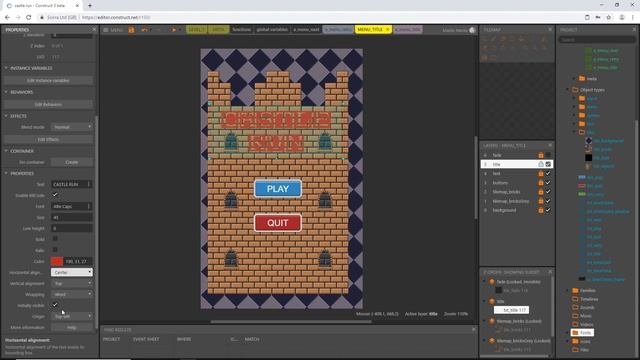
Task: Switch to the global variables tab
Action: coord(272,30)
